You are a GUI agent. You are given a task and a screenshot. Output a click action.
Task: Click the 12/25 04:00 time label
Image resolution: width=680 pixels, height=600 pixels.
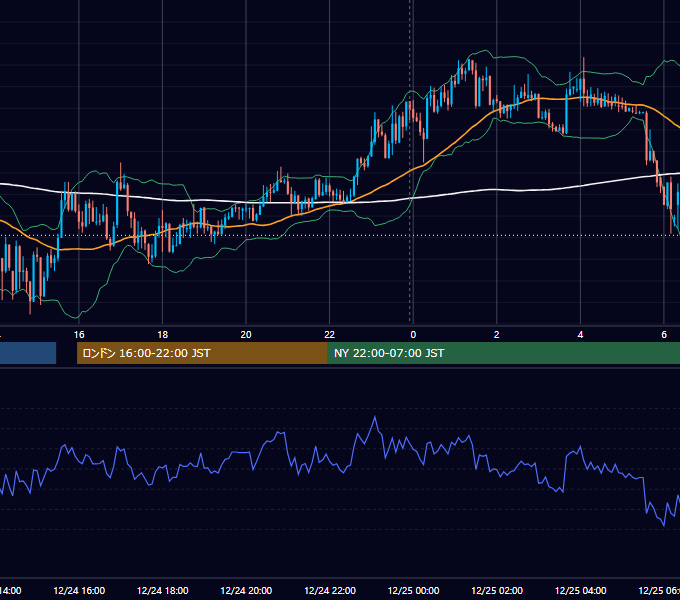pyautogui.click(x=581, y=590)
